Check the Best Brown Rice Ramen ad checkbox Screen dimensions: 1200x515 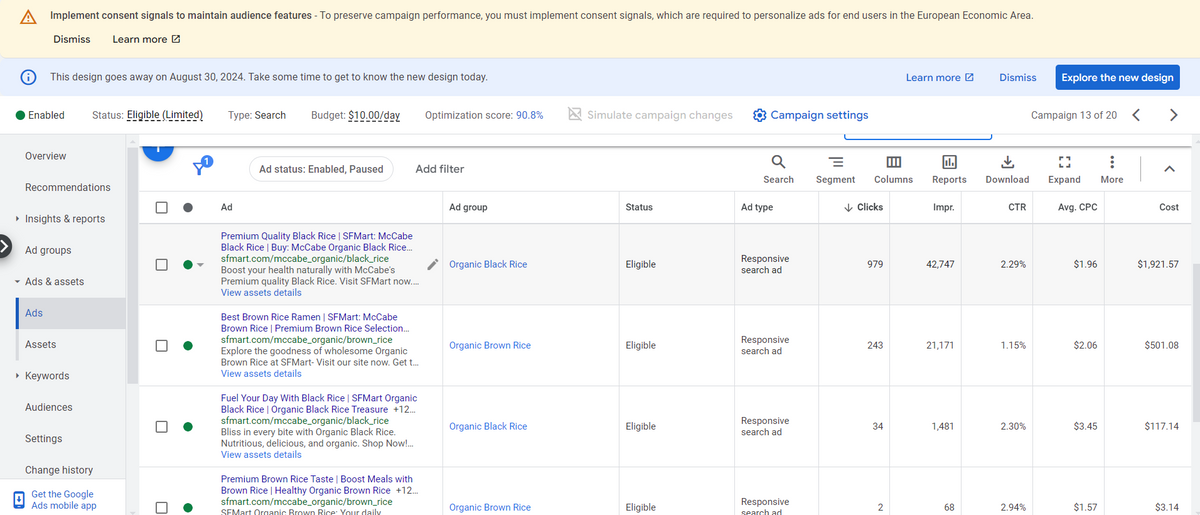(x=161, y=346)
